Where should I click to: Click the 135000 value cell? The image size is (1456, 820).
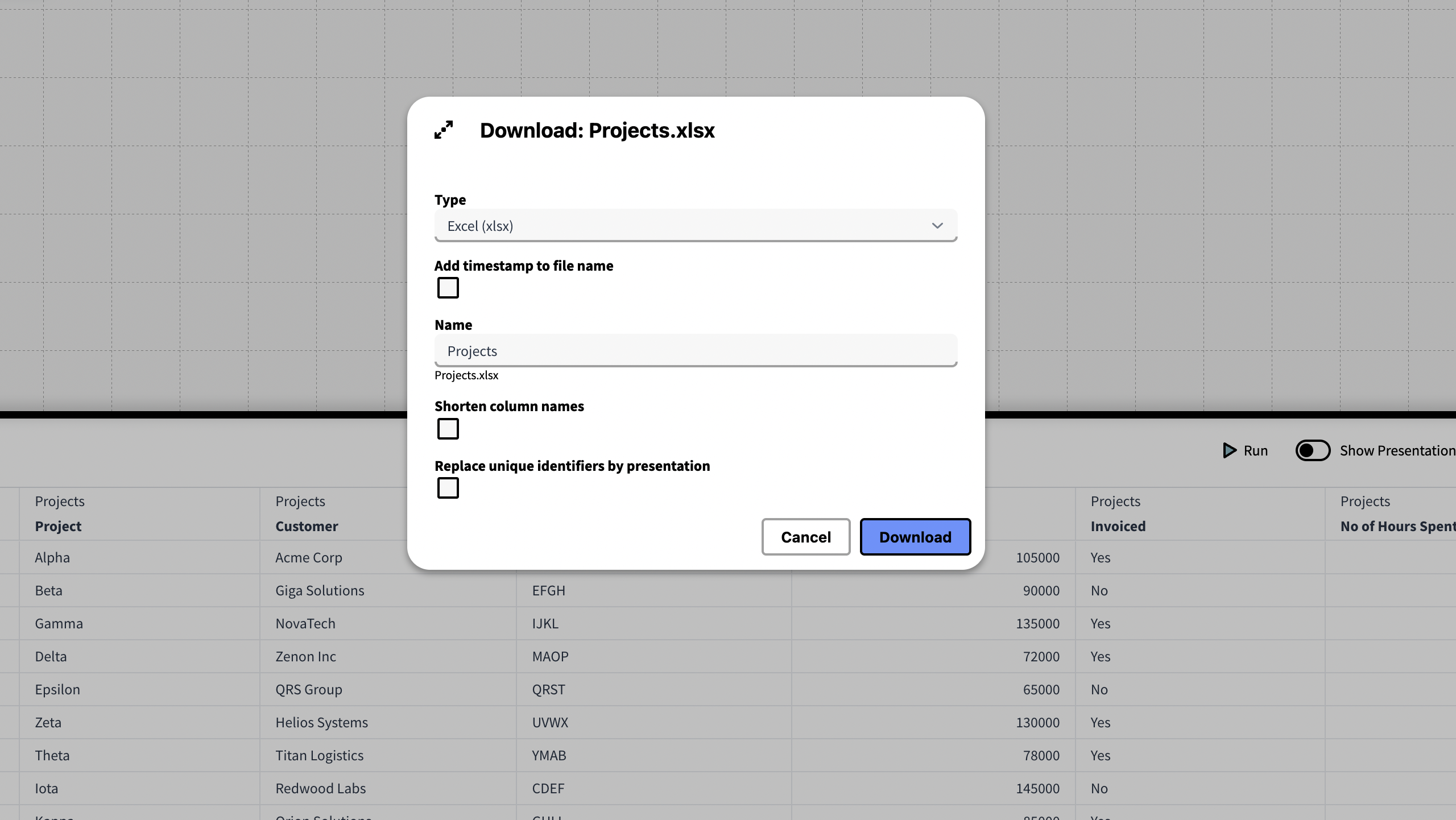(1037, 623)
